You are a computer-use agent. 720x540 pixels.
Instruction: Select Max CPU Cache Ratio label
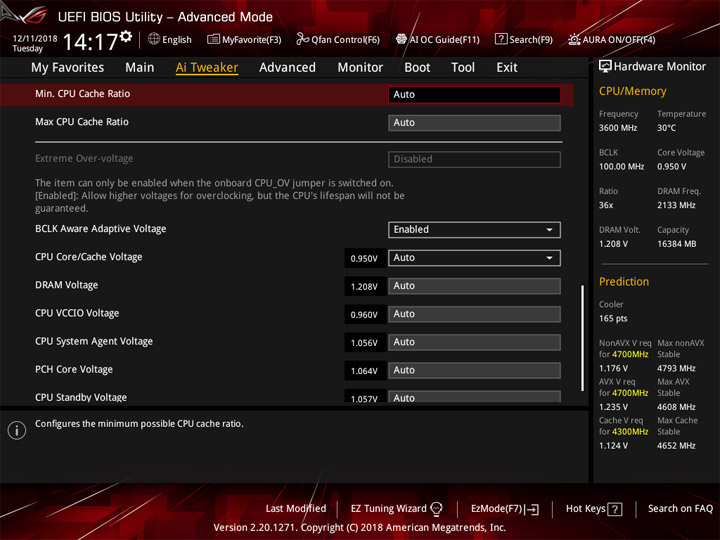click(82, 122)
